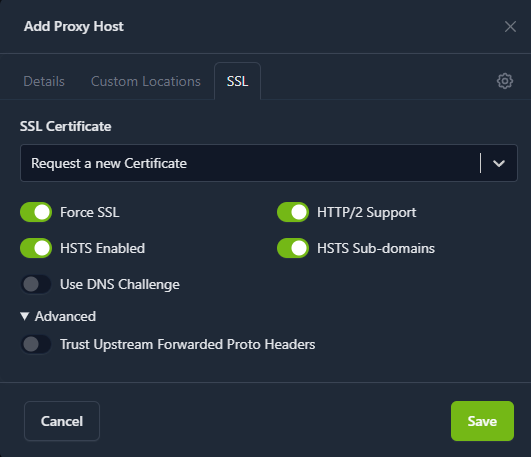This screenshot has height=457, width=531.
Task: Enable the Use DNS Challenge switch
Action: tap(36, 284)
